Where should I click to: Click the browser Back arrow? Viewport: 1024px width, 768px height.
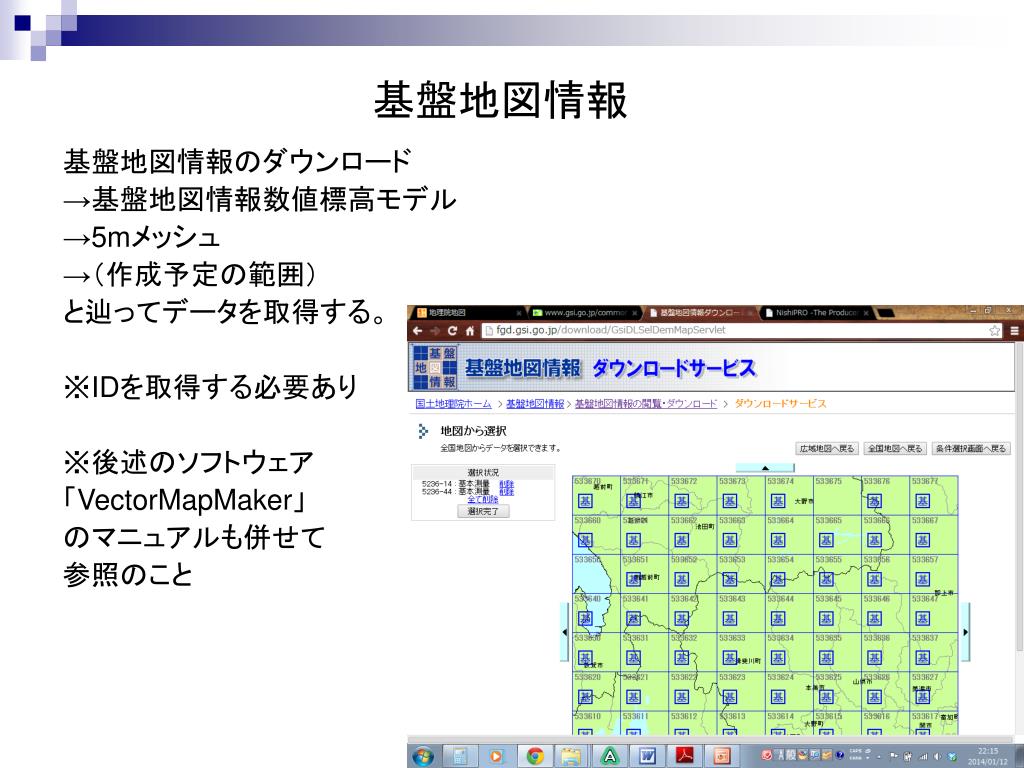pyautogui.click(x=418, y=330)
